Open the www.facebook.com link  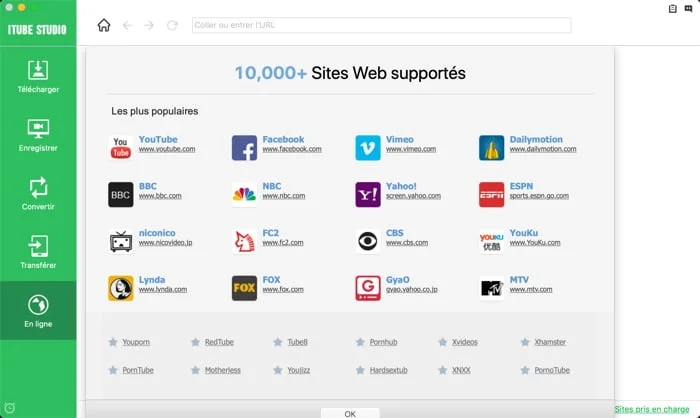[x=292, y=149]
